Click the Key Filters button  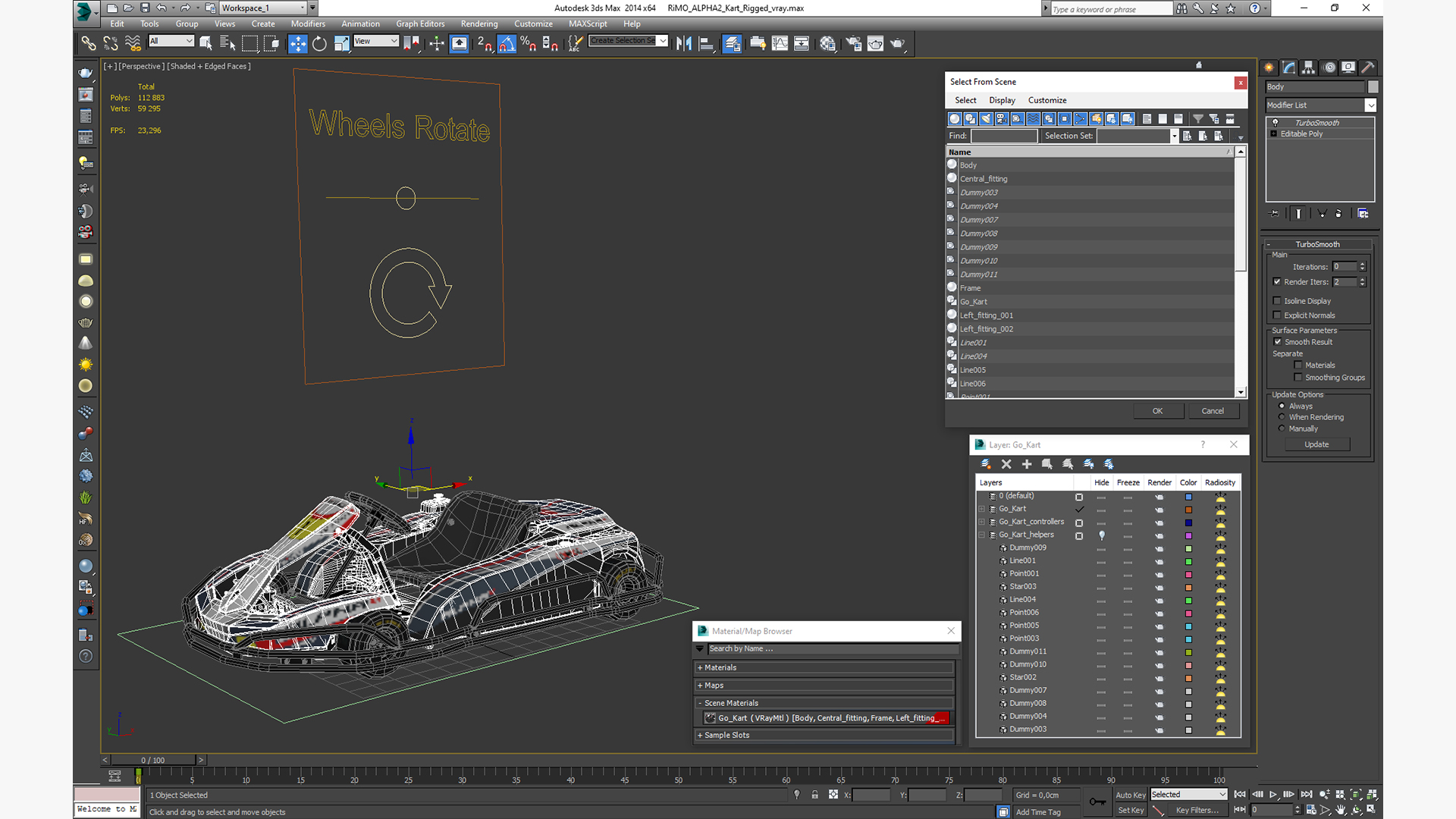click(x=1197, y=810)
